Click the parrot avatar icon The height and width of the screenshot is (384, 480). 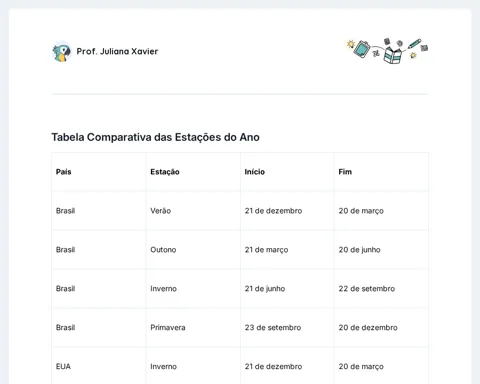62,52
